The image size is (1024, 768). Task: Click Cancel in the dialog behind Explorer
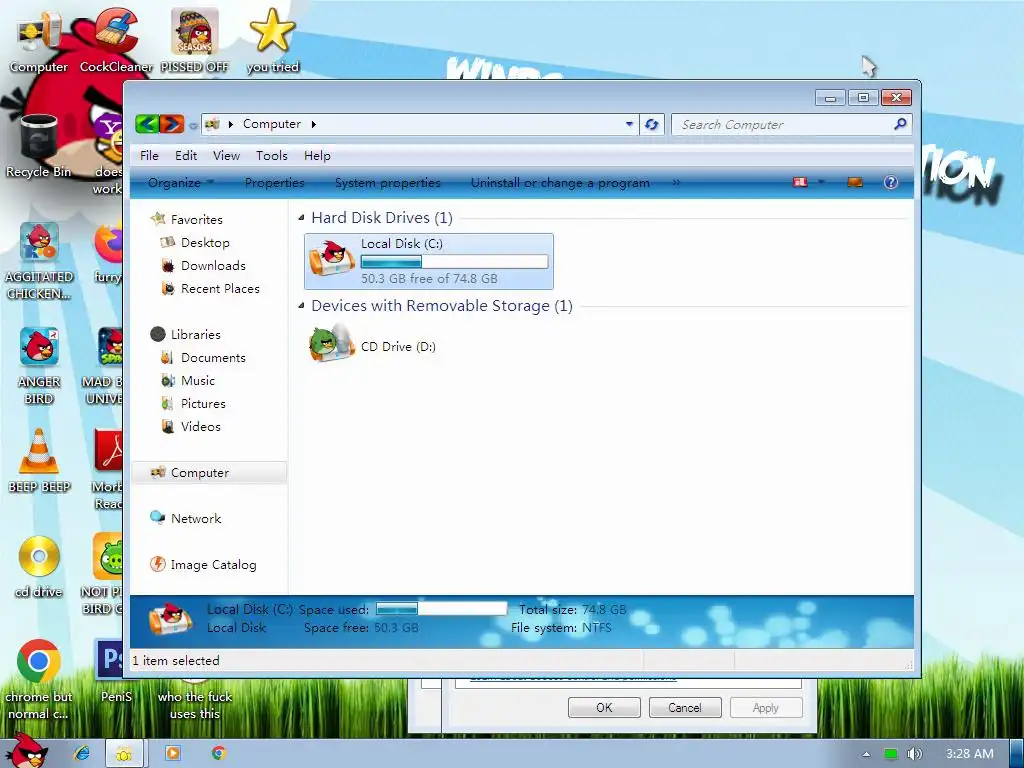coord(685,707)
